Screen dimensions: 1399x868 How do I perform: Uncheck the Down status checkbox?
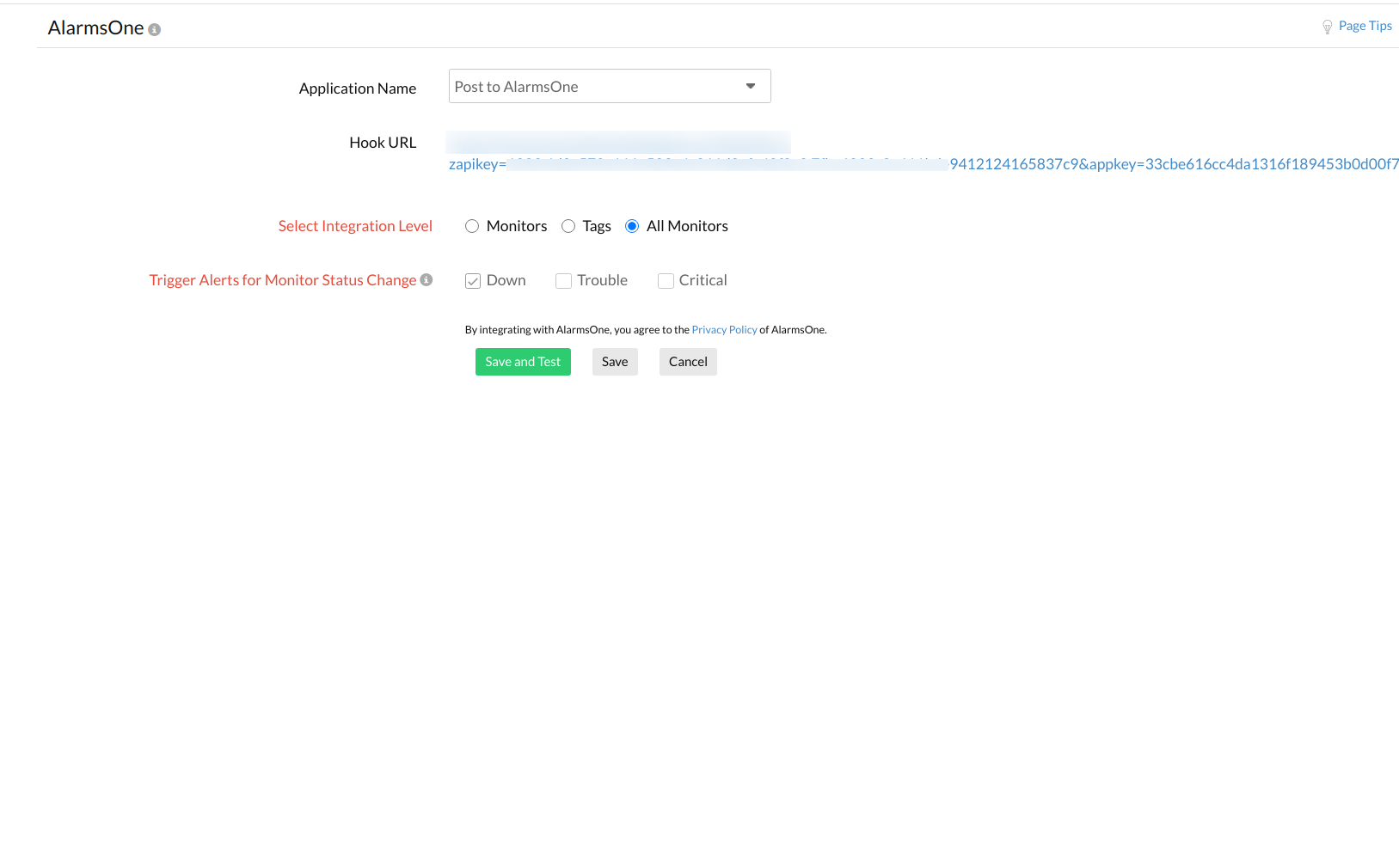[473, 281]
